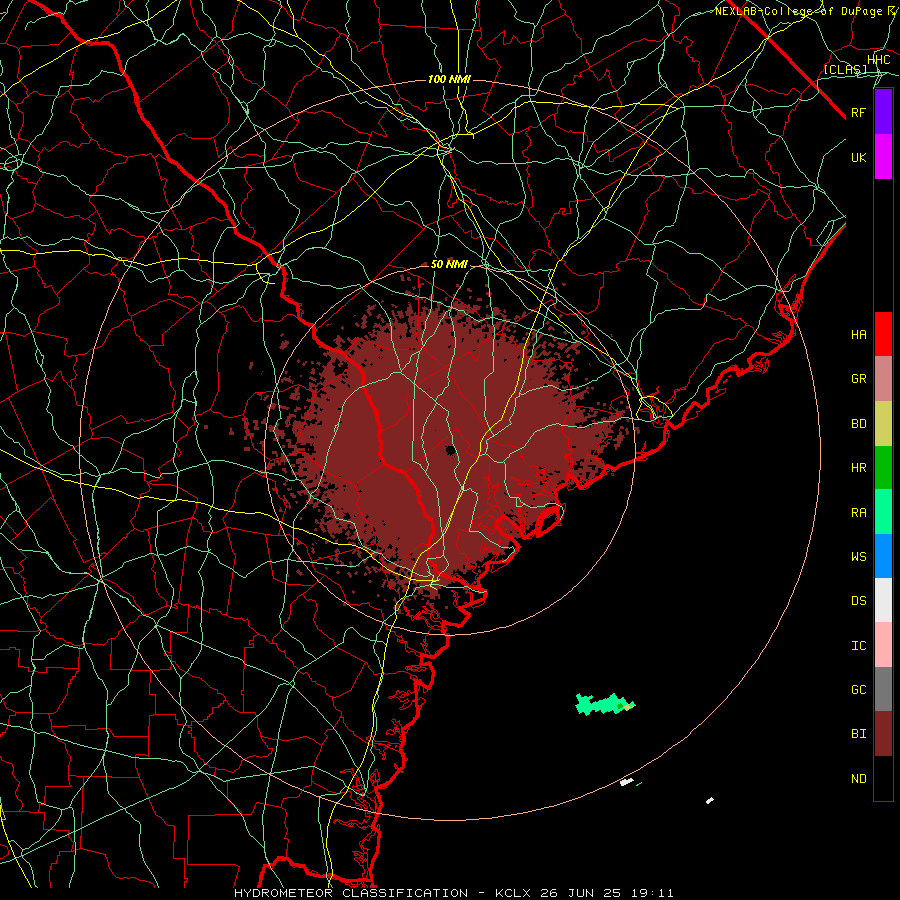Click the green rain echo offshore
The width and height of the screenshot is (900, 900).
coord(603,704)
